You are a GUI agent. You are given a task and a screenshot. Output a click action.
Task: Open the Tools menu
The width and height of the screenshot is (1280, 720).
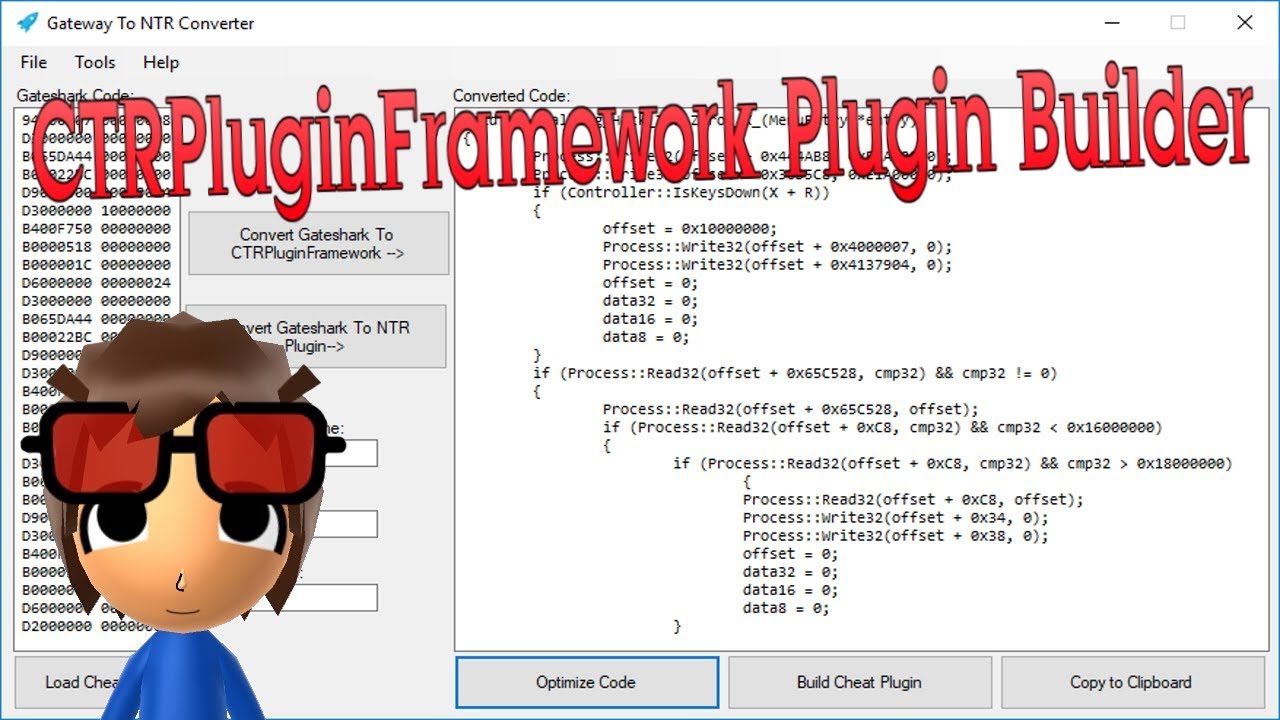[x=95, y=62]
